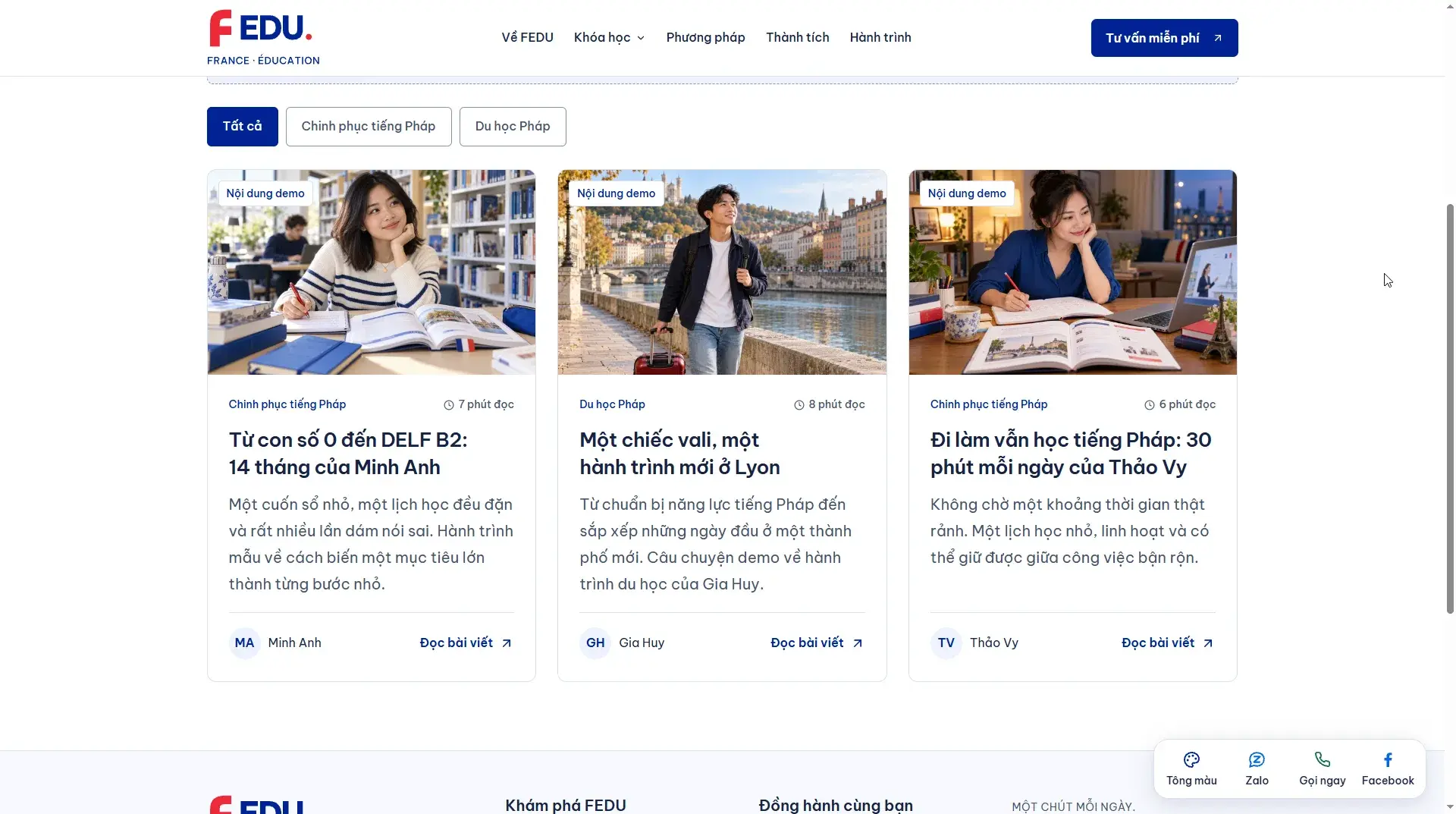Click the arrow icon next to Thảo Vy's Đọc bài viết
Viewport: 1456px width, 814px height.
[1208, 643]
